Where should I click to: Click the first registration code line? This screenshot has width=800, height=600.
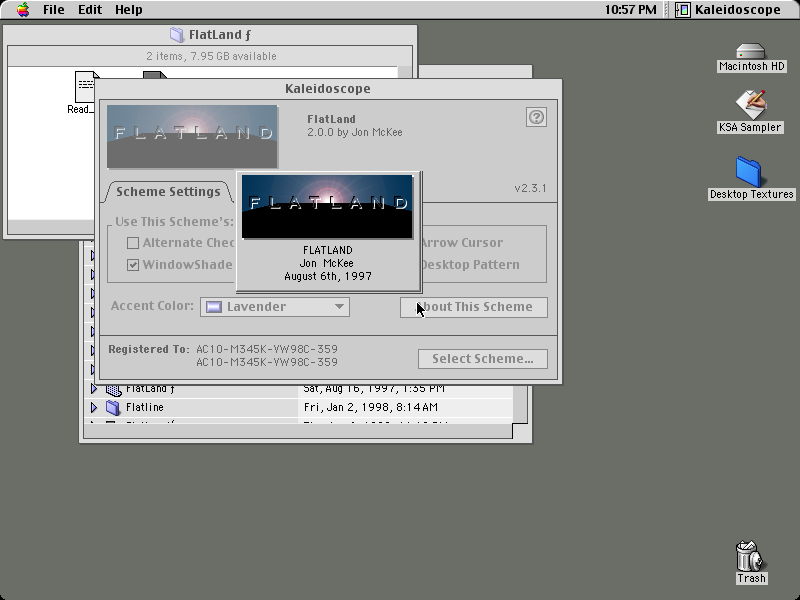[267, 349]
